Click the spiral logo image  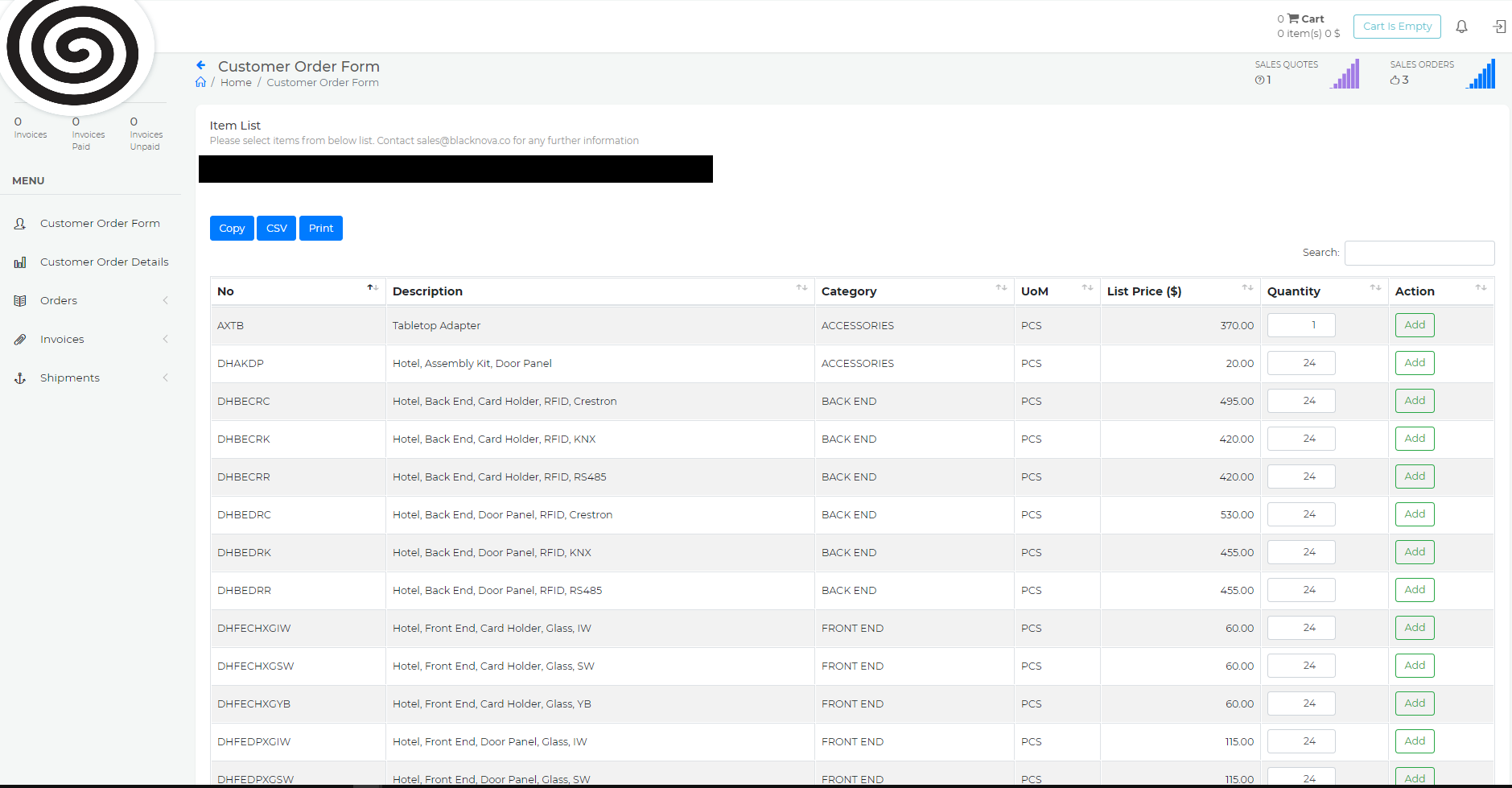(x=73, y=51)
